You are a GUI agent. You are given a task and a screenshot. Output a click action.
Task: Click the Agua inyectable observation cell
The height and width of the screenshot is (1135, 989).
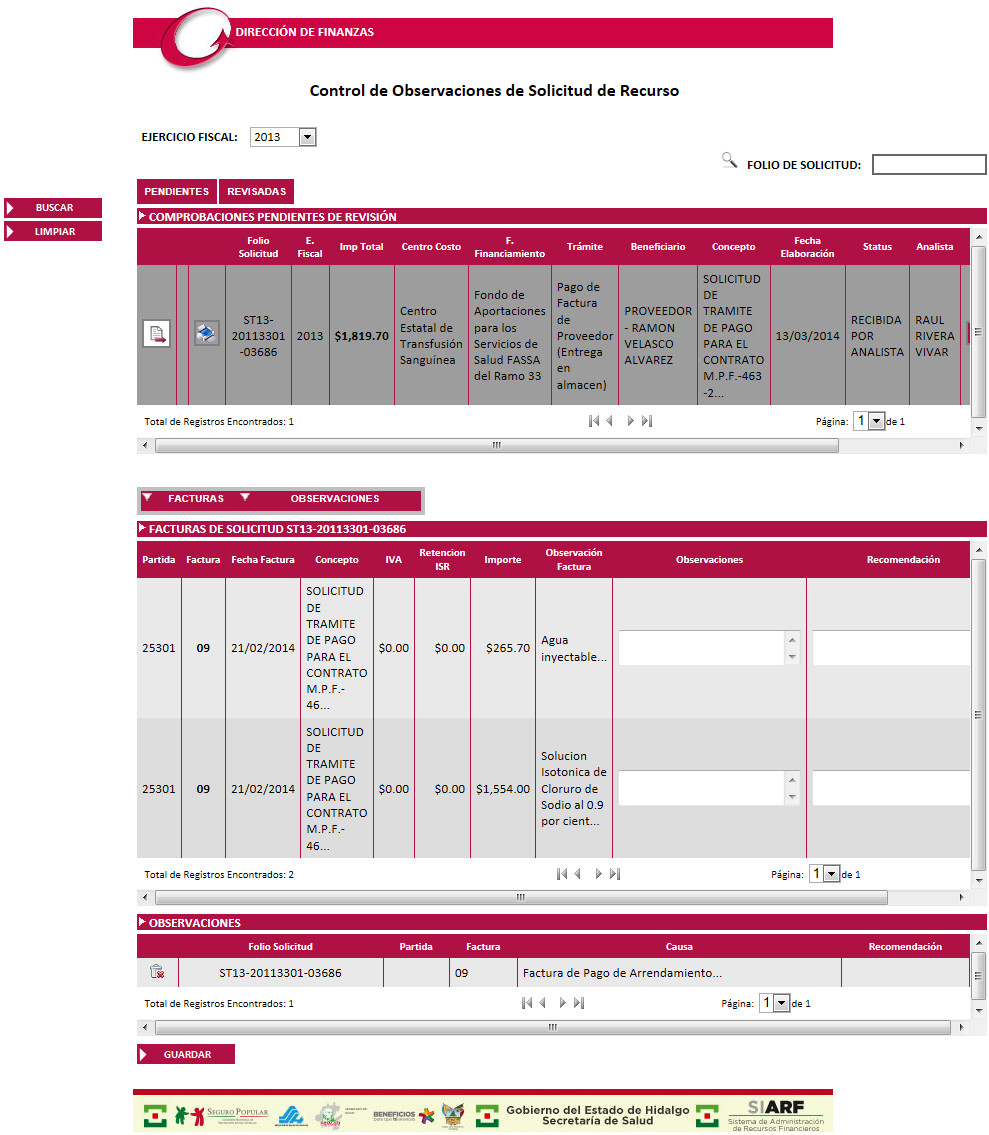[573, 649]
